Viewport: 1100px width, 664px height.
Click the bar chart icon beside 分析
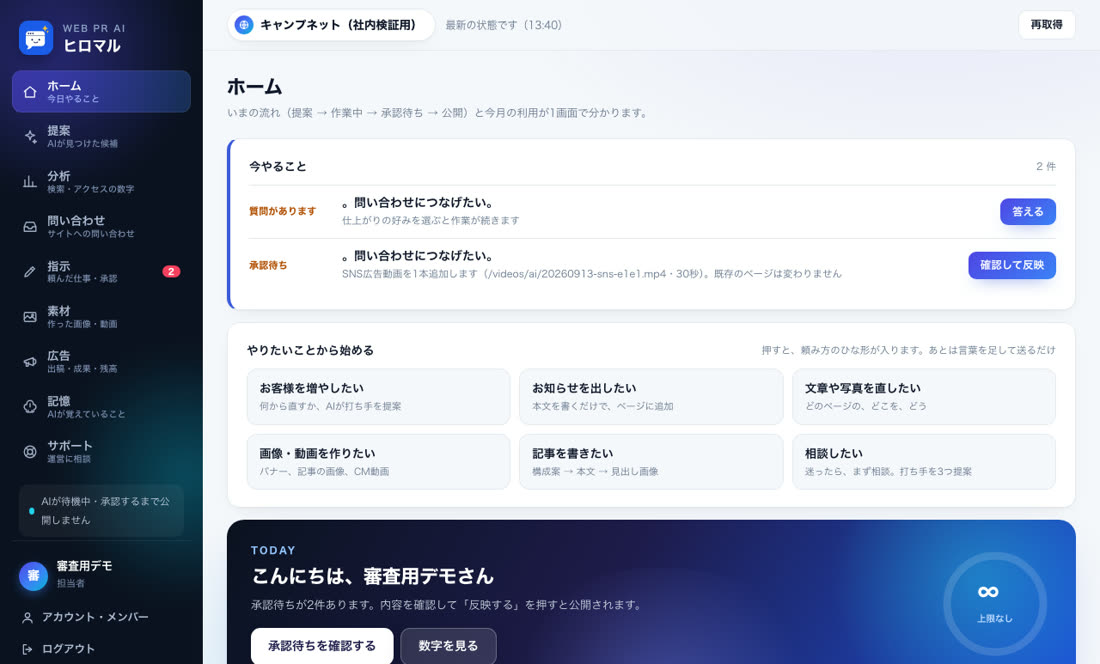click(x=30, y=182)
